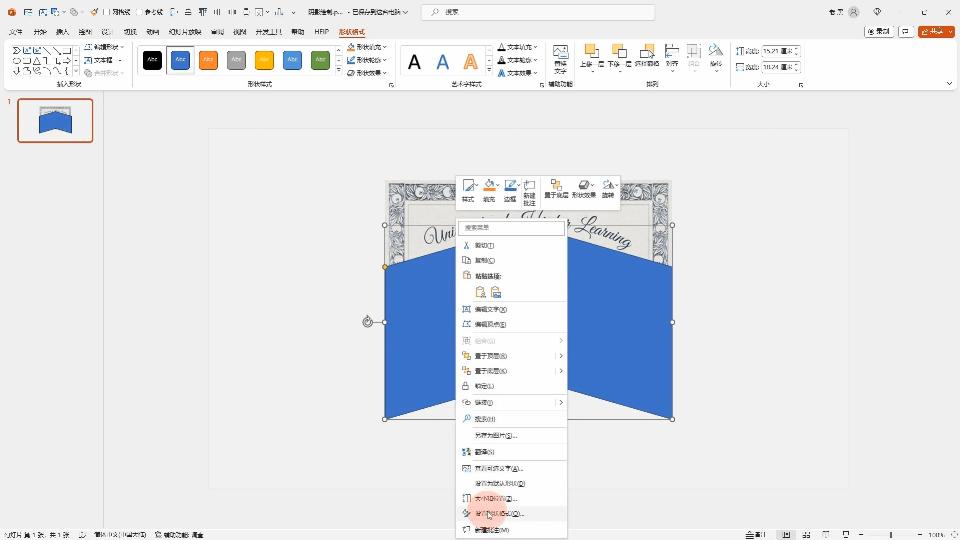Screen dimensions: 960x540
Task: Click the context menu search box
Action: pyautogui.click(x=511, y=228)
